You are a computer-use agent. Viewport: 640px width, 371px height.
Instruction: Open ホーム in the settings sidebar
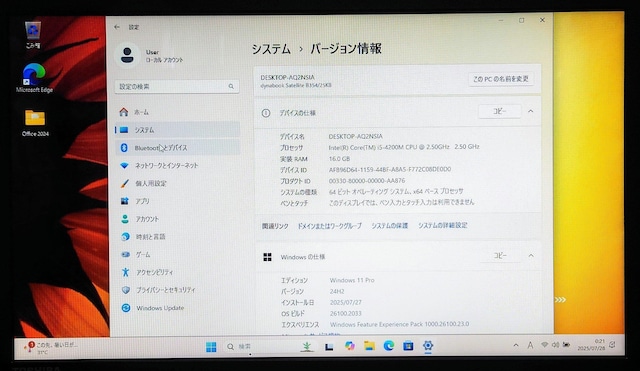[x=177, y=112]
